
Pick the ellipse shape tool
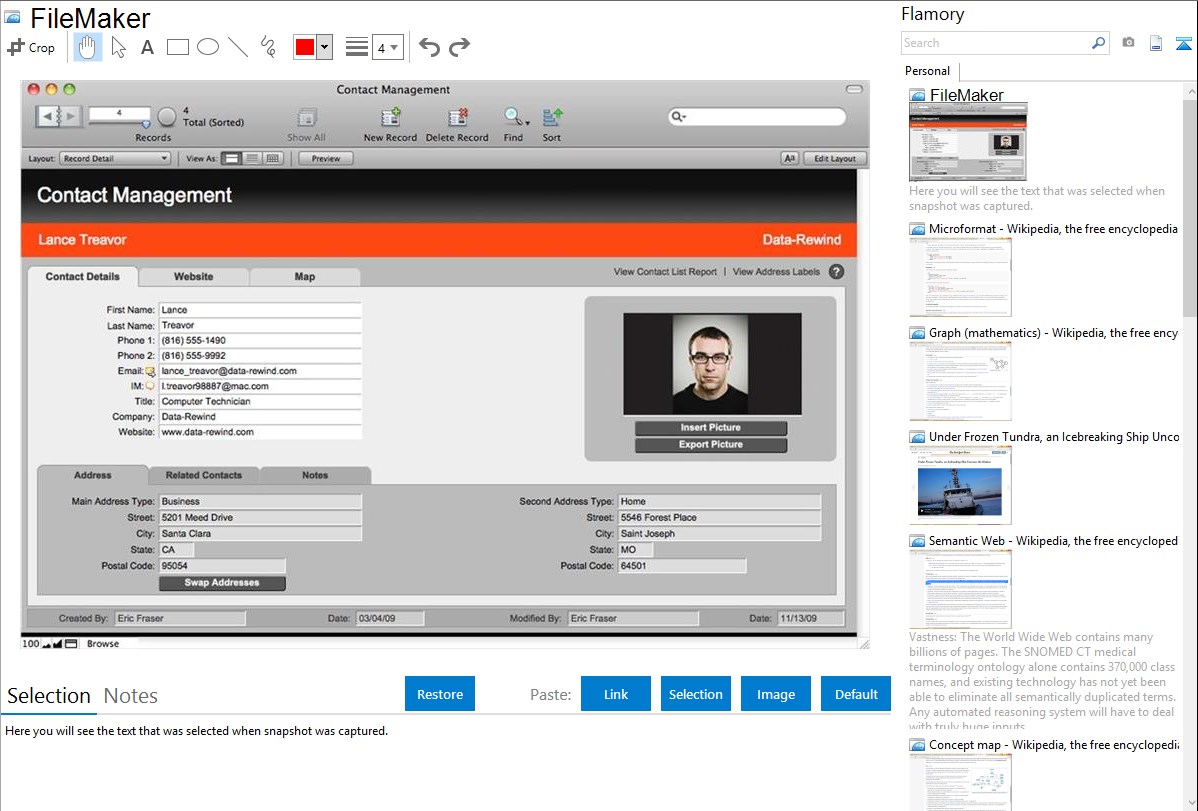coord(208,47)
